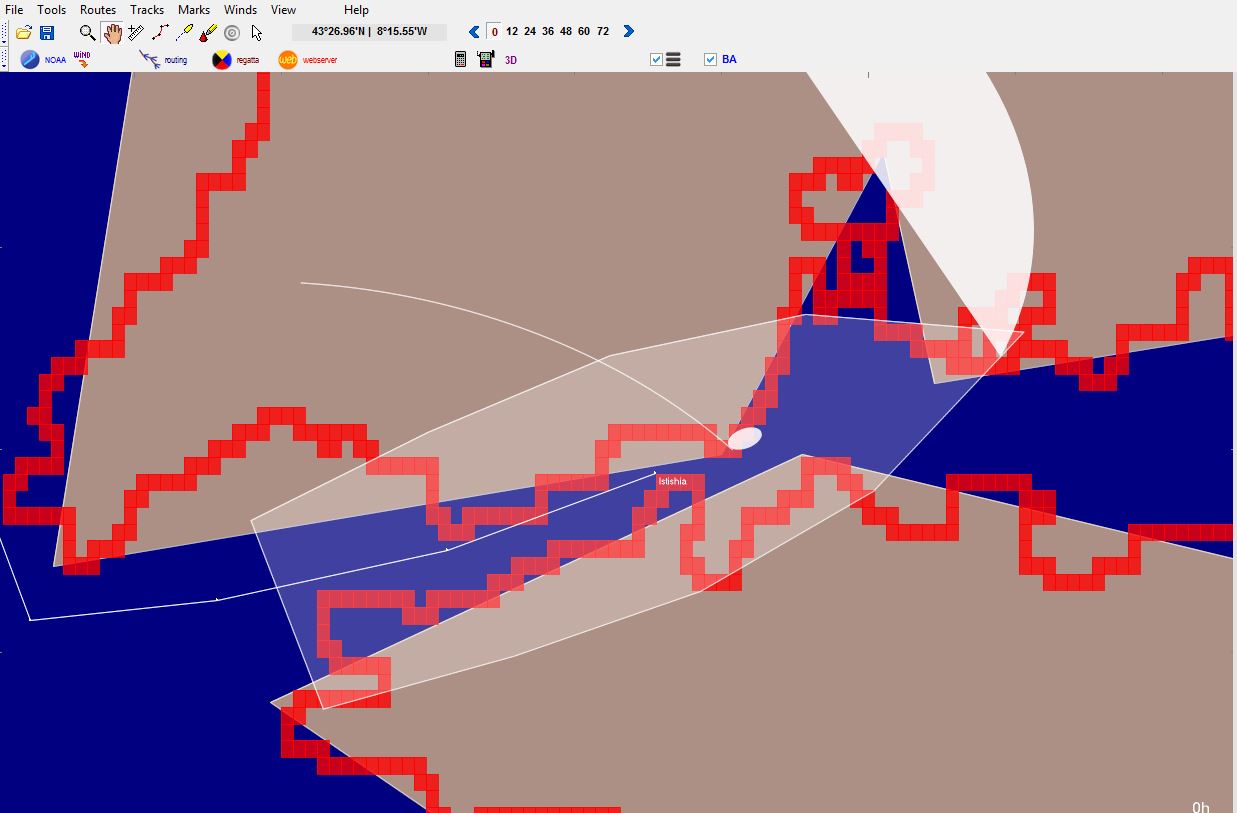Open the Marks menu
This screenshot has height=813, width=1237.
coord(194,9)
